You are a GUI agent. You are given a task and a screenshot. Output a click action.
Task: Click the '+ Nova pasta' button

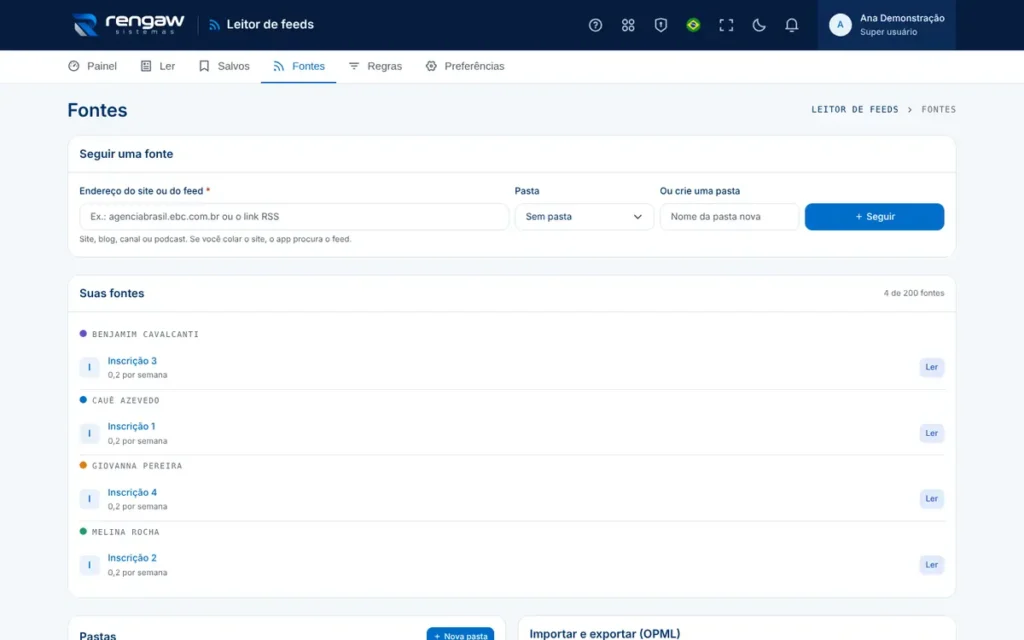pyautogui.click(x=460, y=635)
